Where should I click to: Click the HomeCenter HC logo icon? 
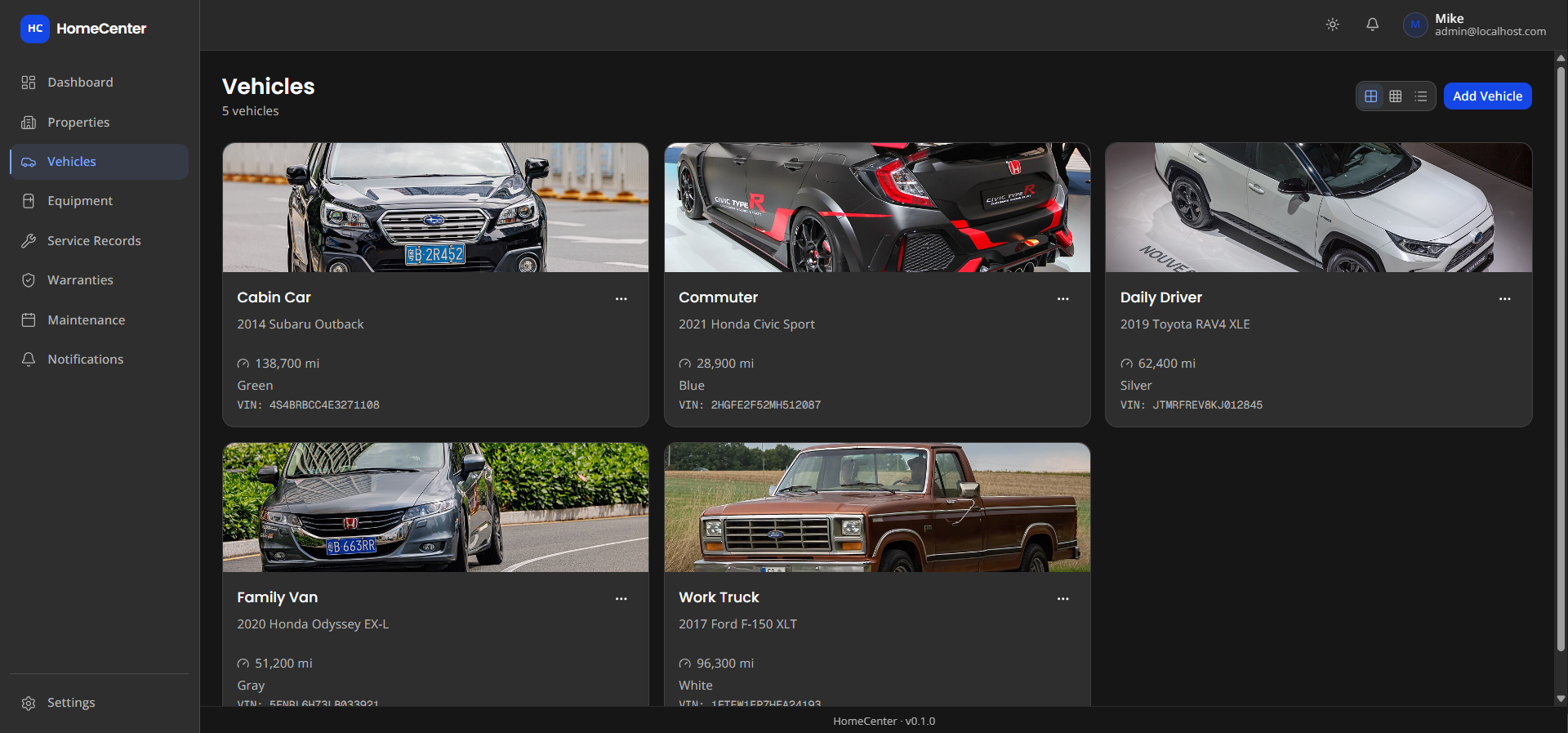(x=35, y=29)
